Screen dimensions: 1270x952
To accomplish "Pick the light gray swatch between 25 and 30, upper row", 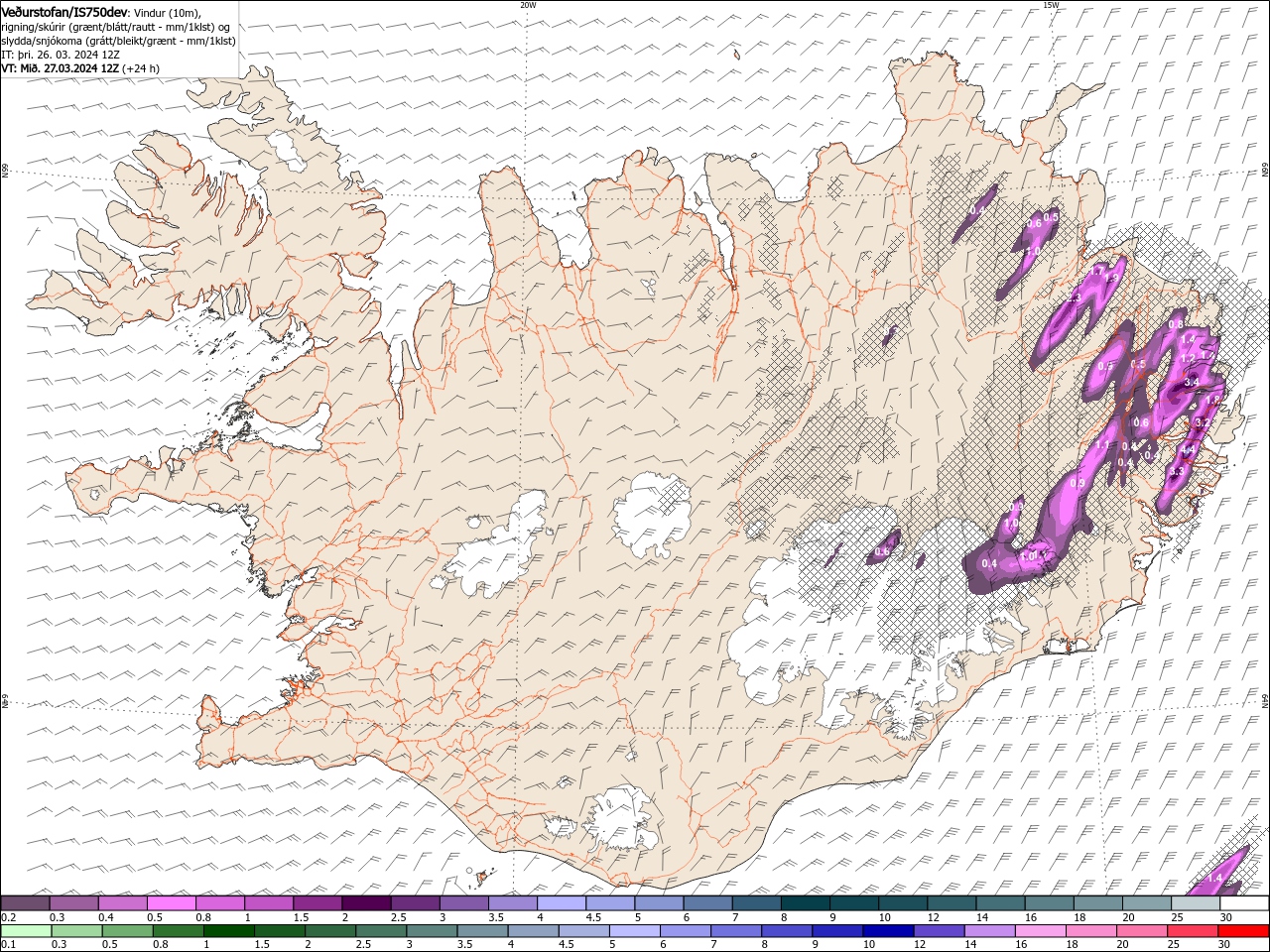I will click(x=1195, y=903).
